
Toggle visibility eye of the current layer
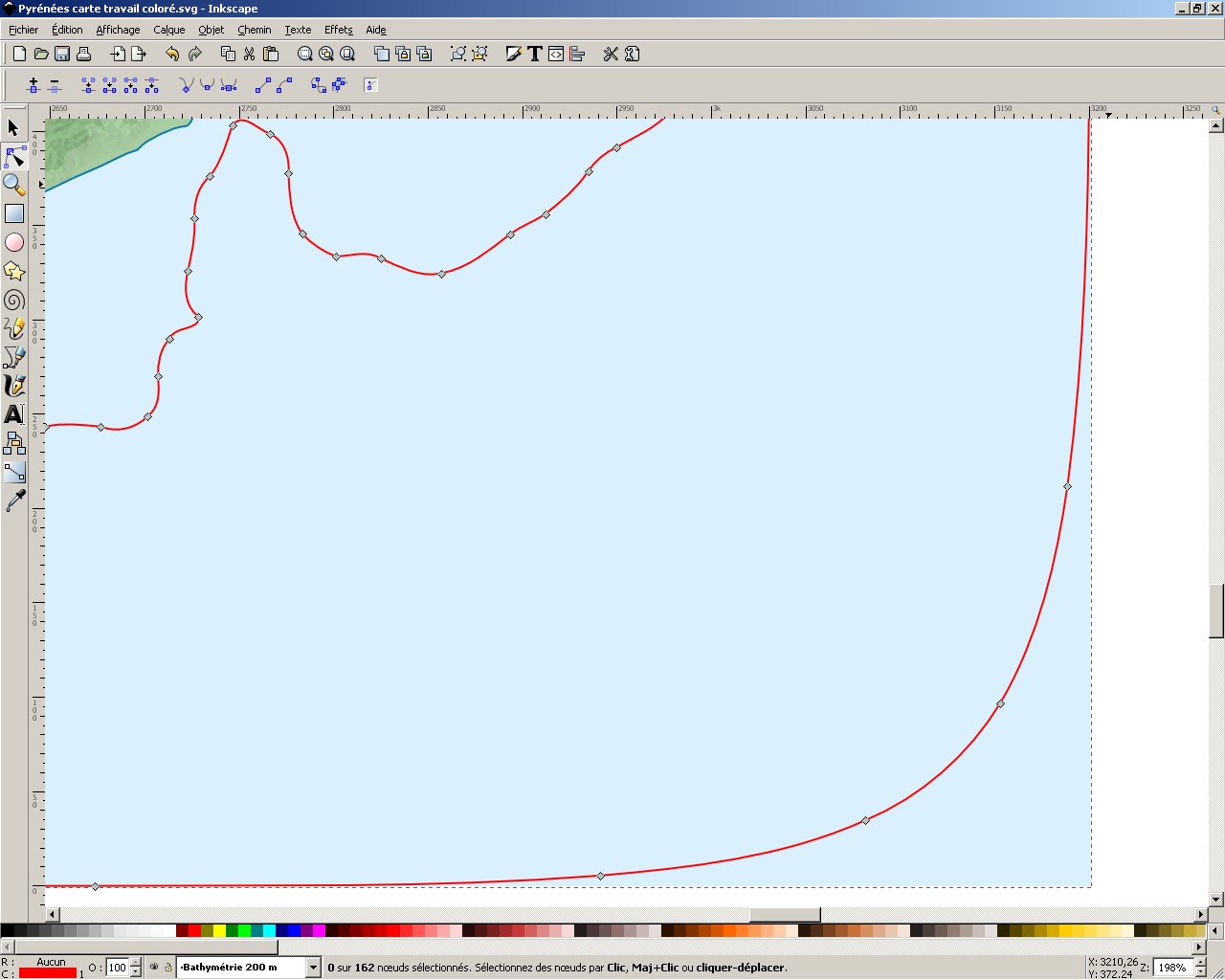pyautogui.click(x=153, y=968)
